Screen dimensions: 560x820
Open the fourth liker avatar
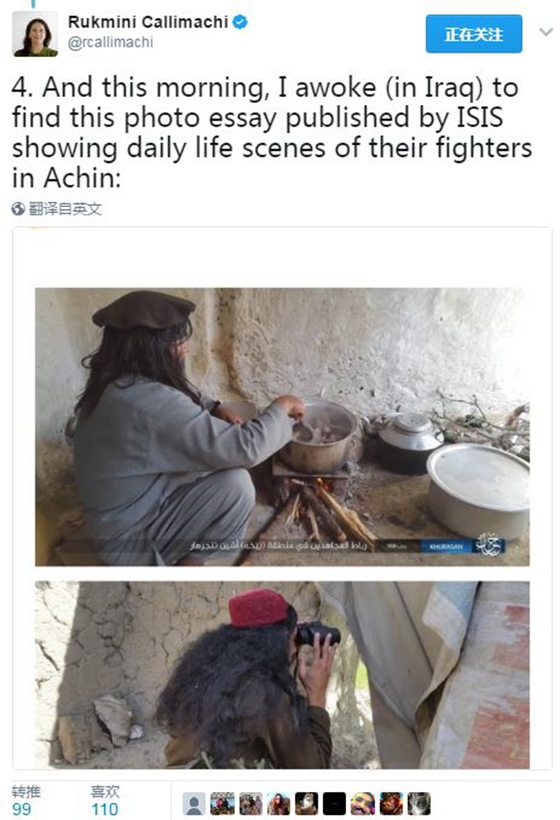(278, 804)
